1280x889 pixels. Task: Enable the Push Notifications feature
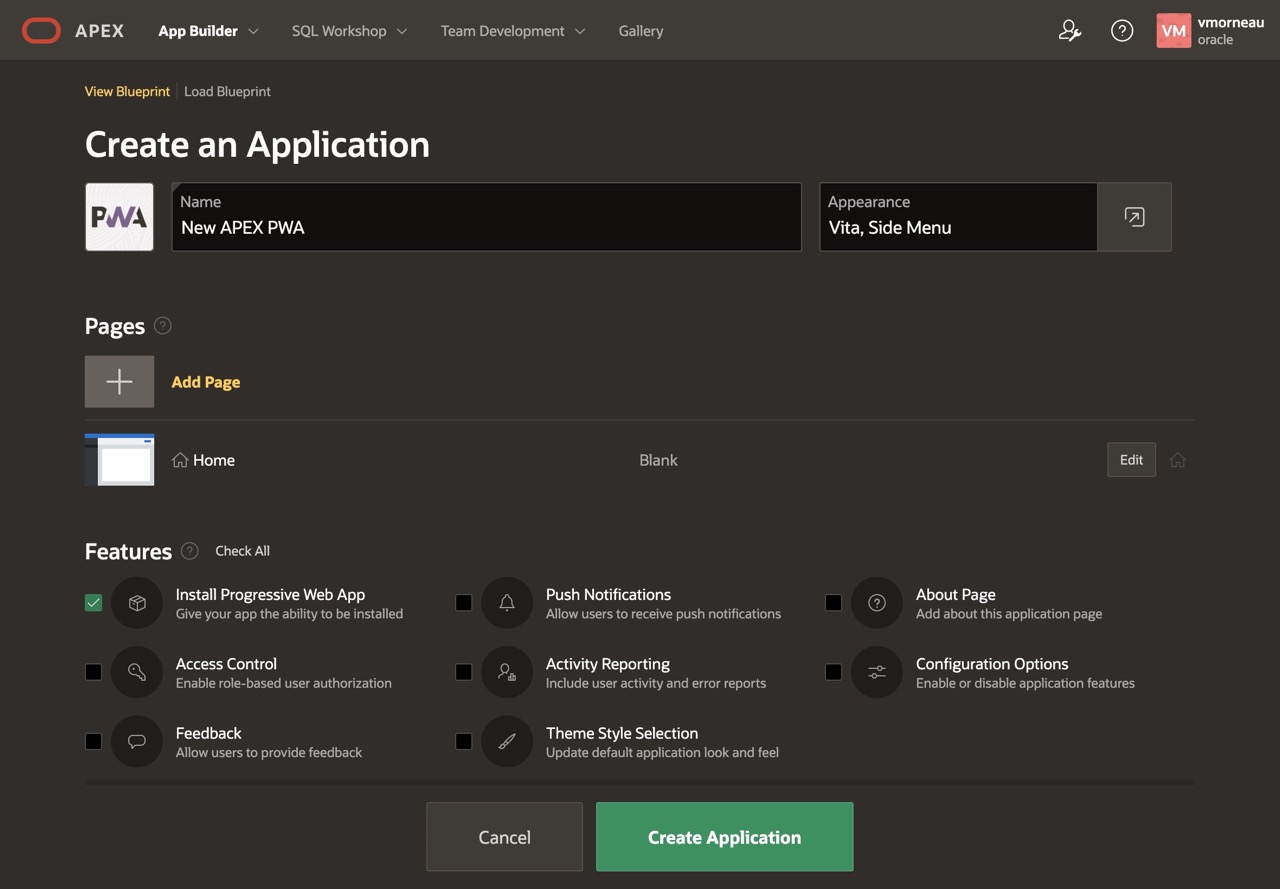point(463,602)
